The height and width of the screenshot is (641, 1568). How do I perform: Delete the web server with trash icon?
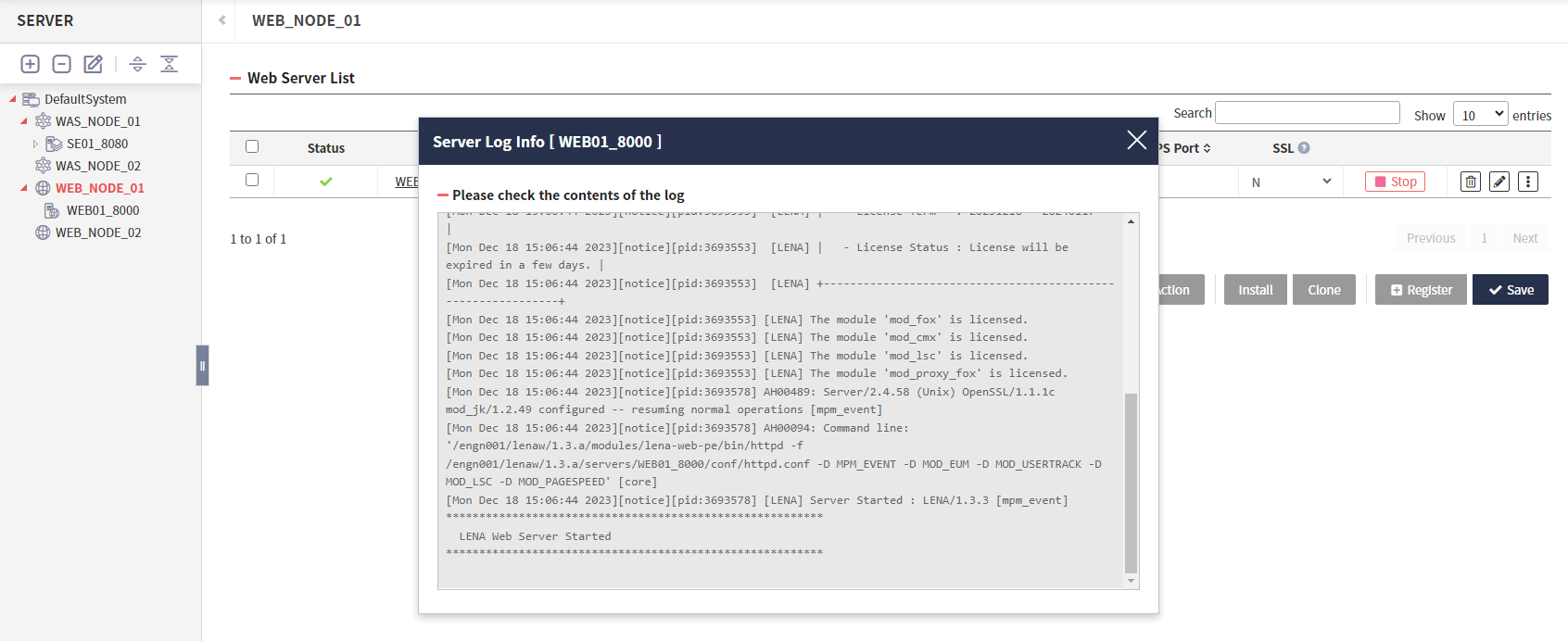pos(1471,182)
